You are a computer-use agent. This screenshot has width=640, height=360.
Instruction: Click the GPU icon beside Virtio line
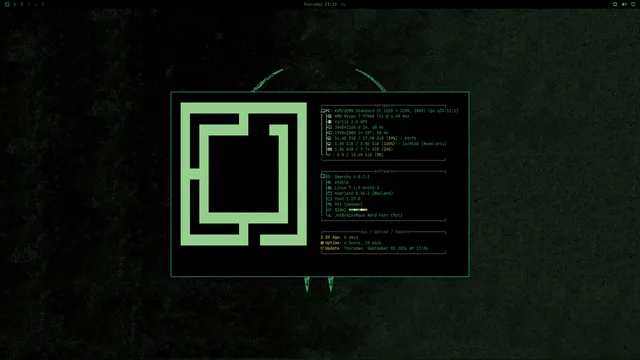tap(329, 122)
